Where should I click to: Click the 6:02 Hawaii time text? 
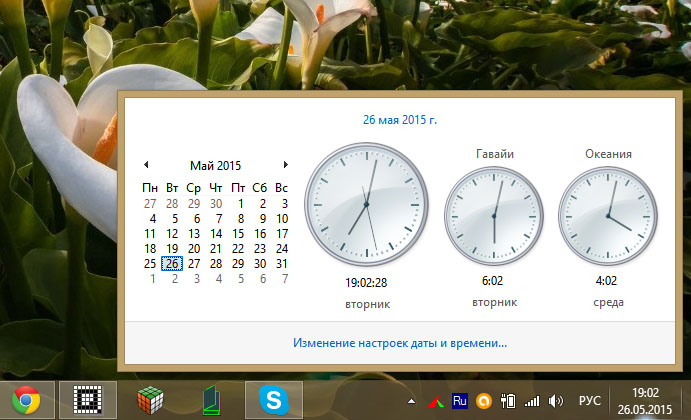click(492, 281)
